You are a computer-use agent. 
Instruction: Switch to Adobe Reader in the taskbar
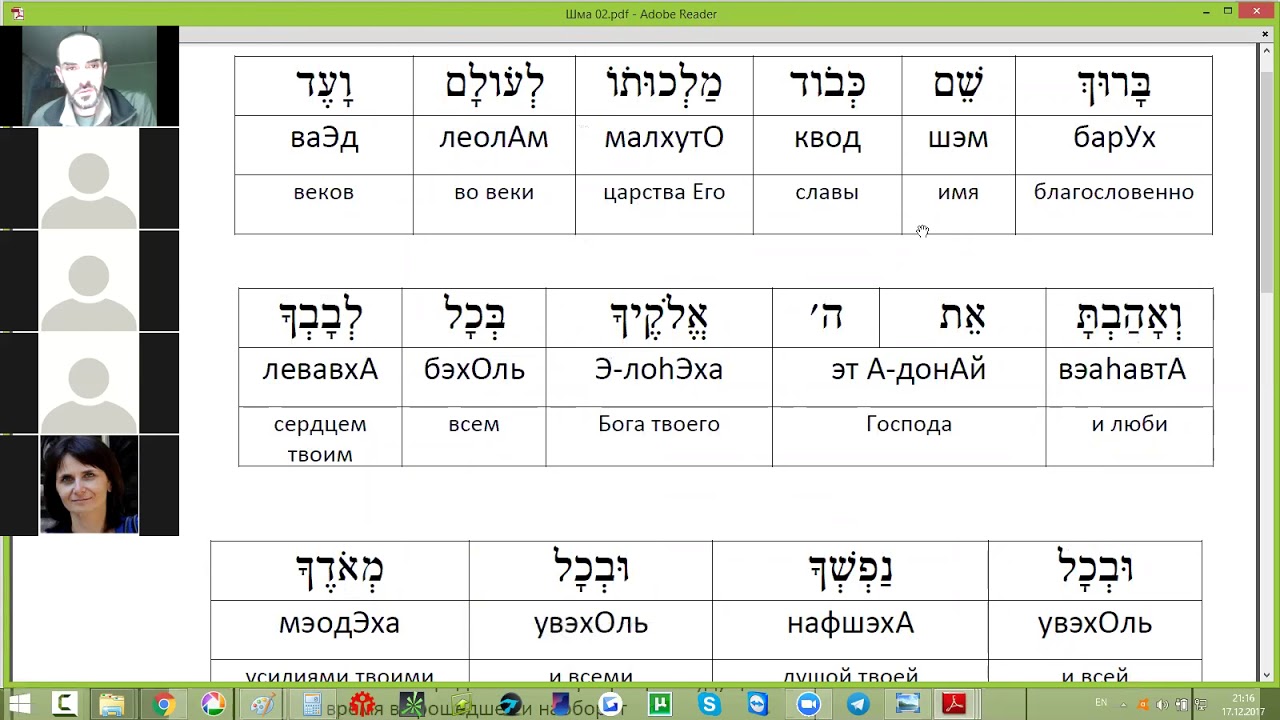[x=955, y=704]
